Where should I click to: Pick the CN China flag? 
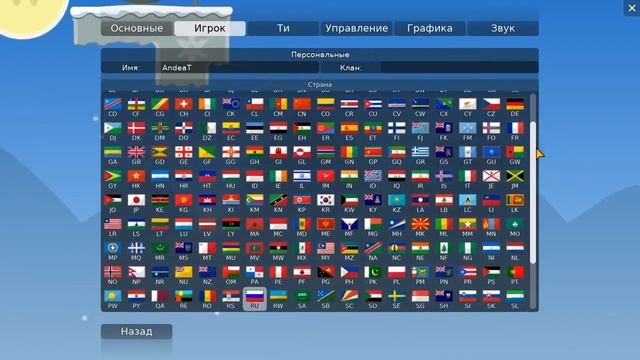tap(302, 104)
